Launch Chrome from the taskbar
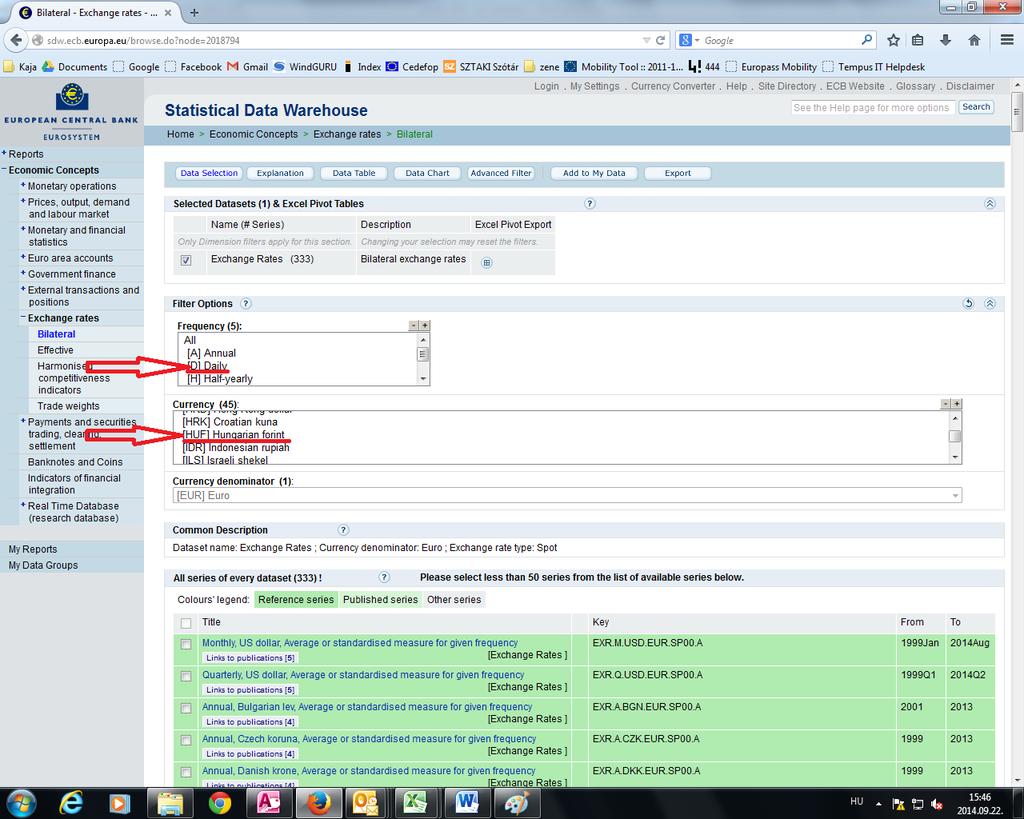 click(219, 803)
